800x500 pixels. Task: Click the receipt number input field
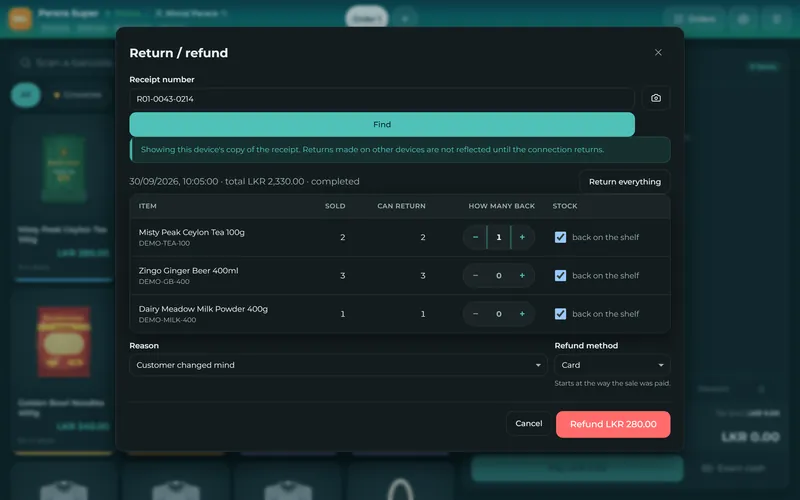point(382,99)
